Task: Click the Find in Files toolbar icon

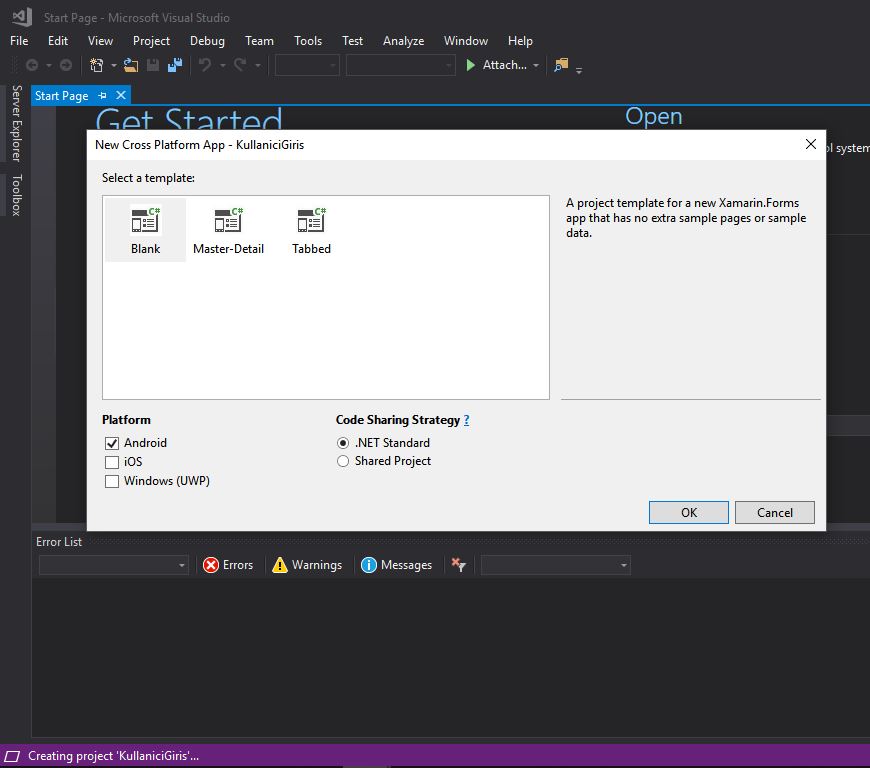Action: [562, 65]
